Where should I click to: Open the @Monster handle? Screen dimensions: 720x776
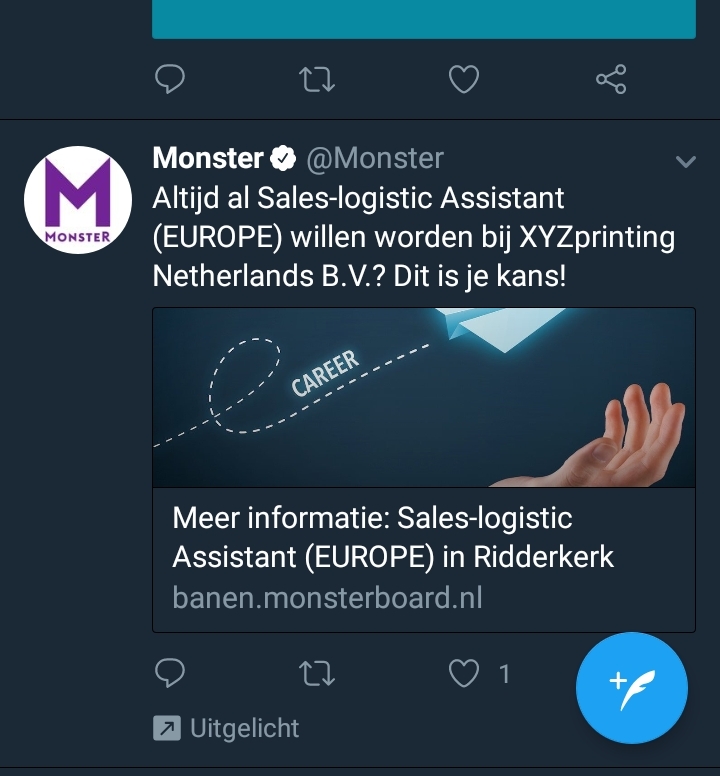coord(375,158)
